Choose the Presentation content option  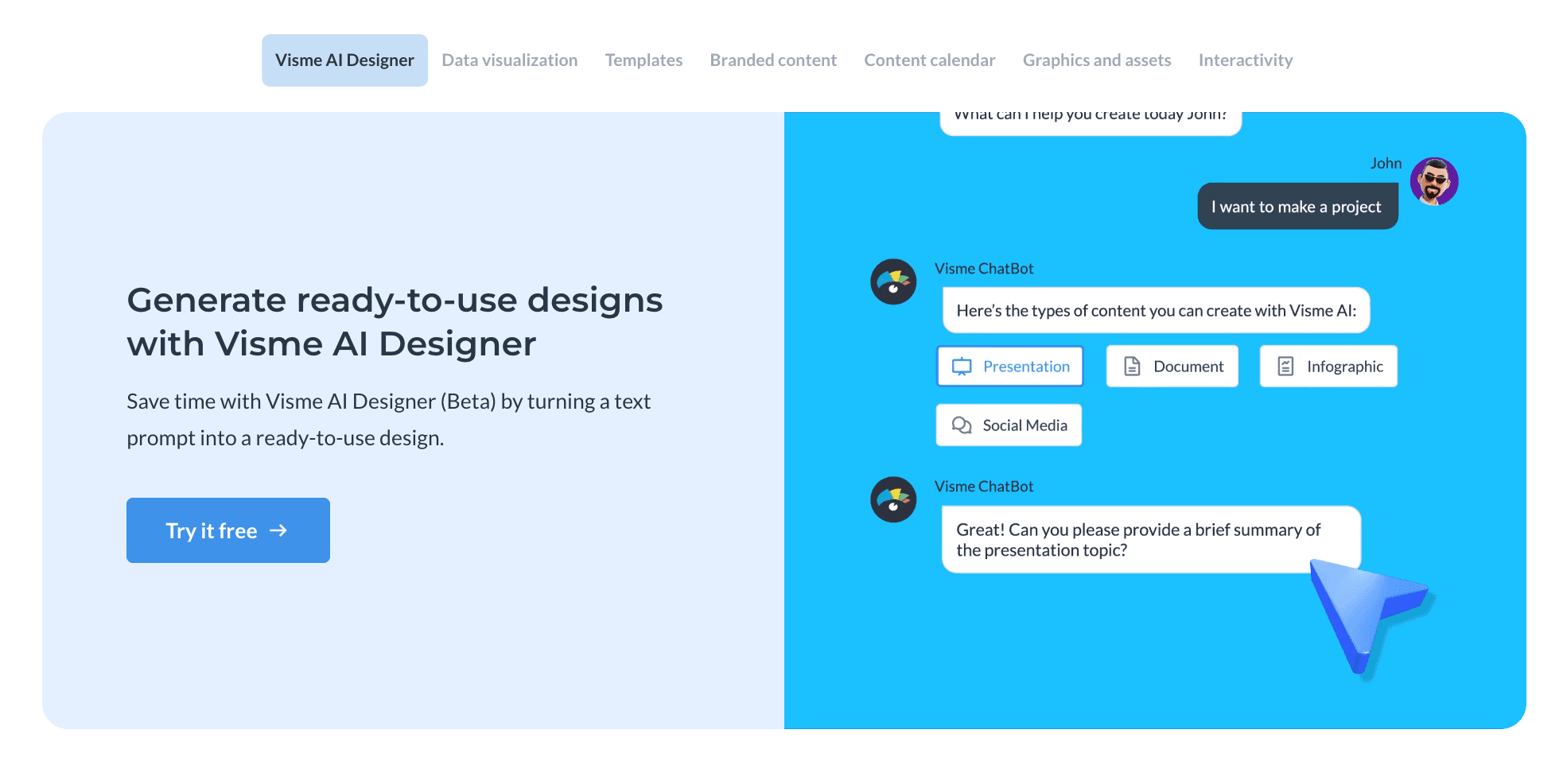[1010, 367]
